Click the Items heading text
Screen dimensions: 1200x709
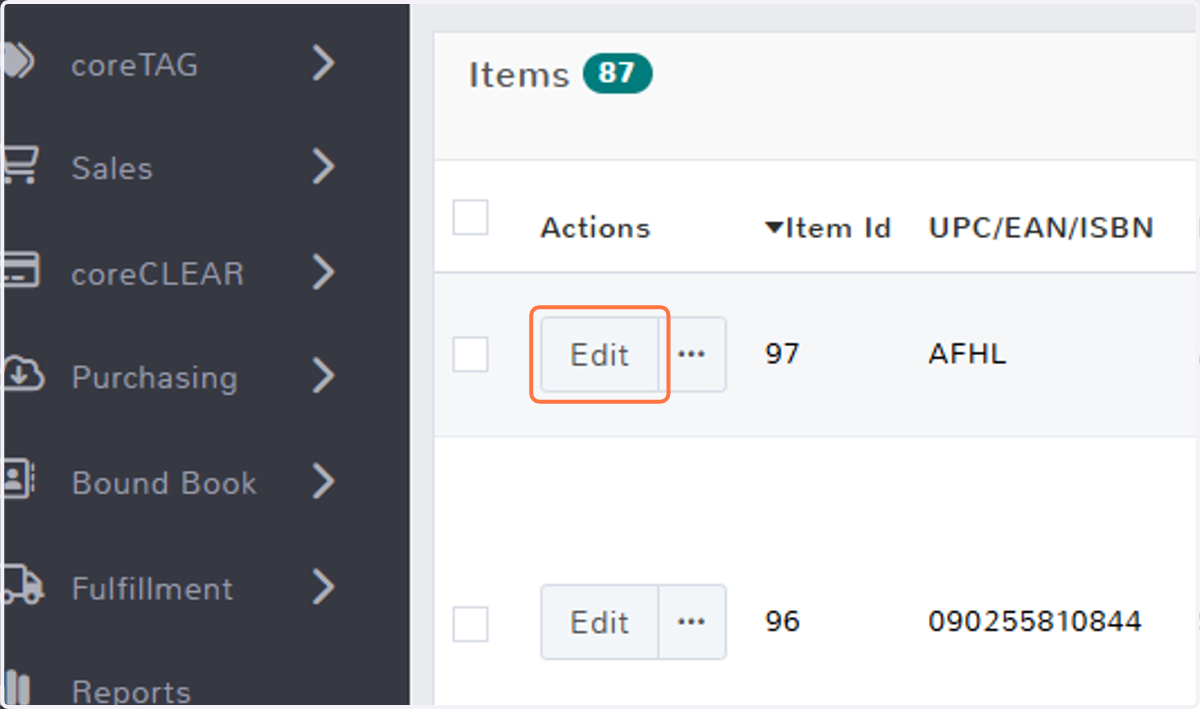click(519, 75)
